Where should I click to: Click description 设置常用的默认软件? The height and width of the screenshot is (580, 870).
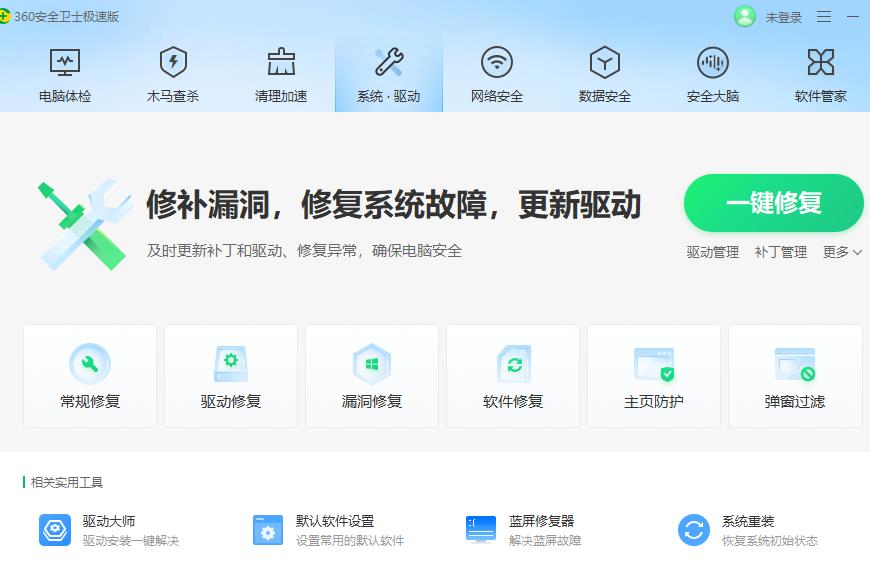350,541
